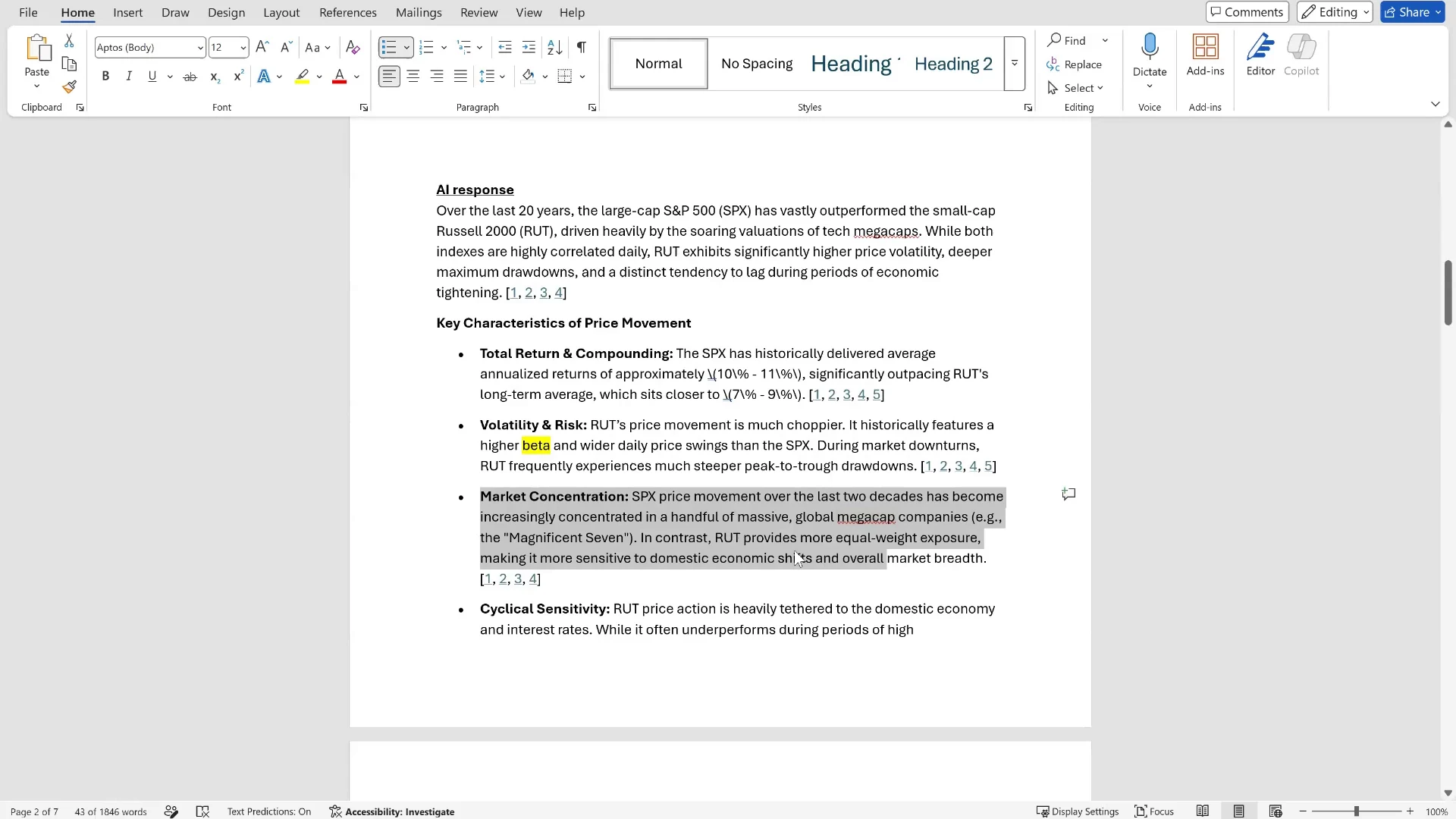
Task: Toggle Italic formatting
Action: point(129,77)
